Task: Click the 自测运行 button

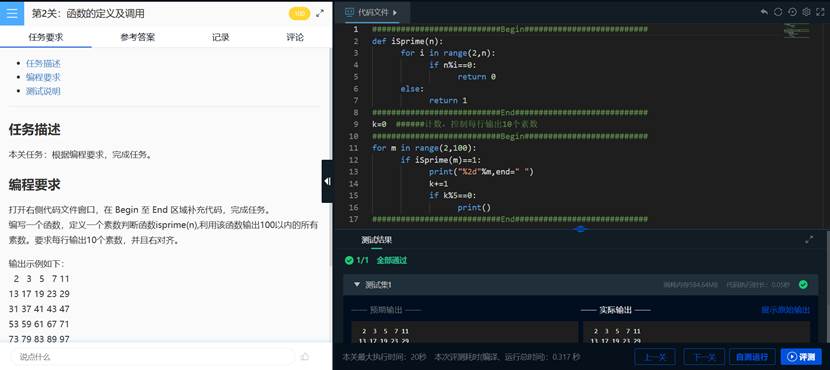Action: (x=752, y=357)
